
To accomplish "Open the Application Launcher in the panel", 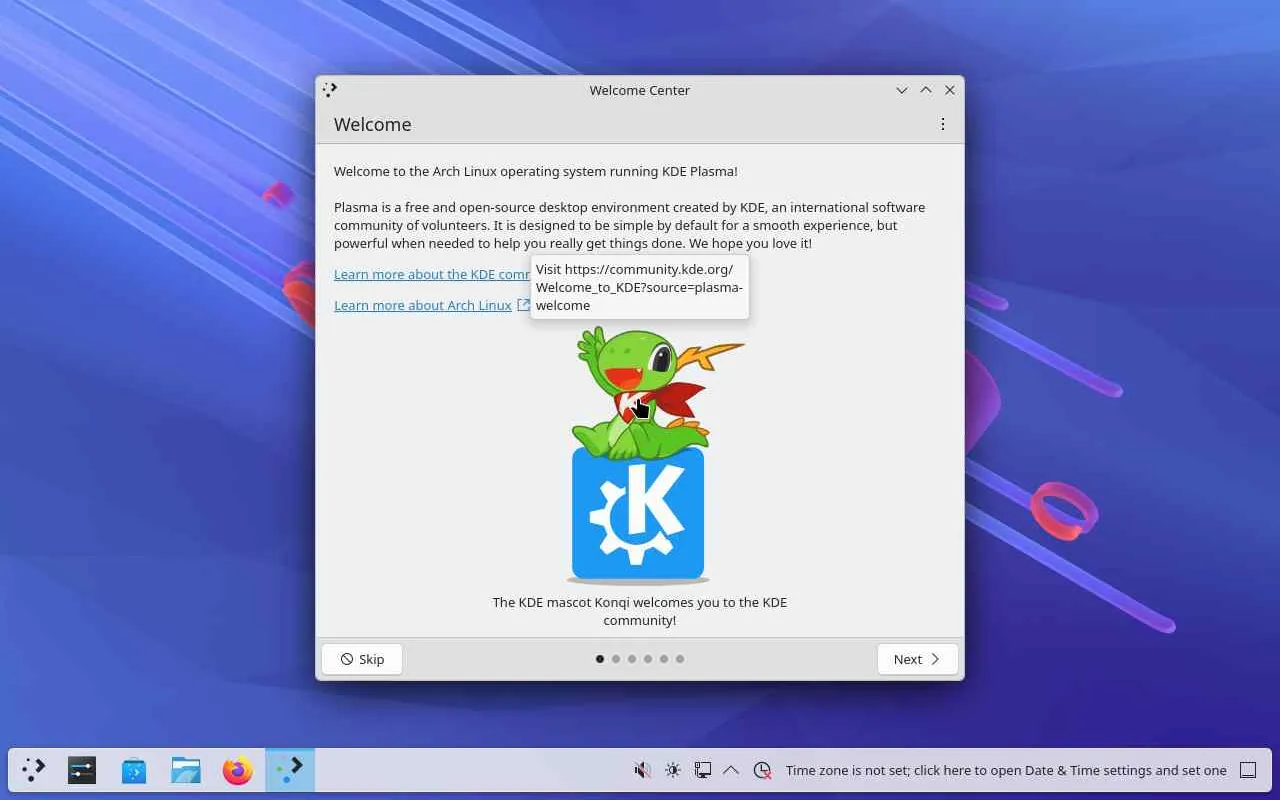I will 34,770.
